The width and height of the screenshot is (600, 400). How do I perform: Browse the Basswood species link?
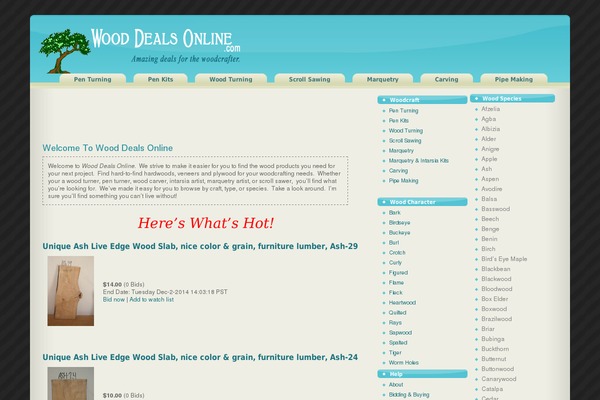(496, 209)
